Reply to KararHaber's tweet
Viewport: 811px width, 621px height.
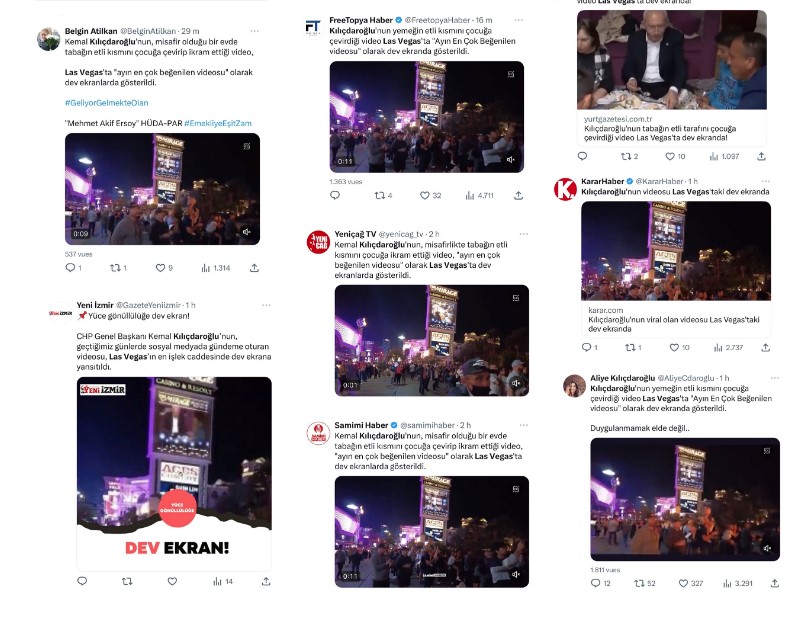[x=586, y=347]
